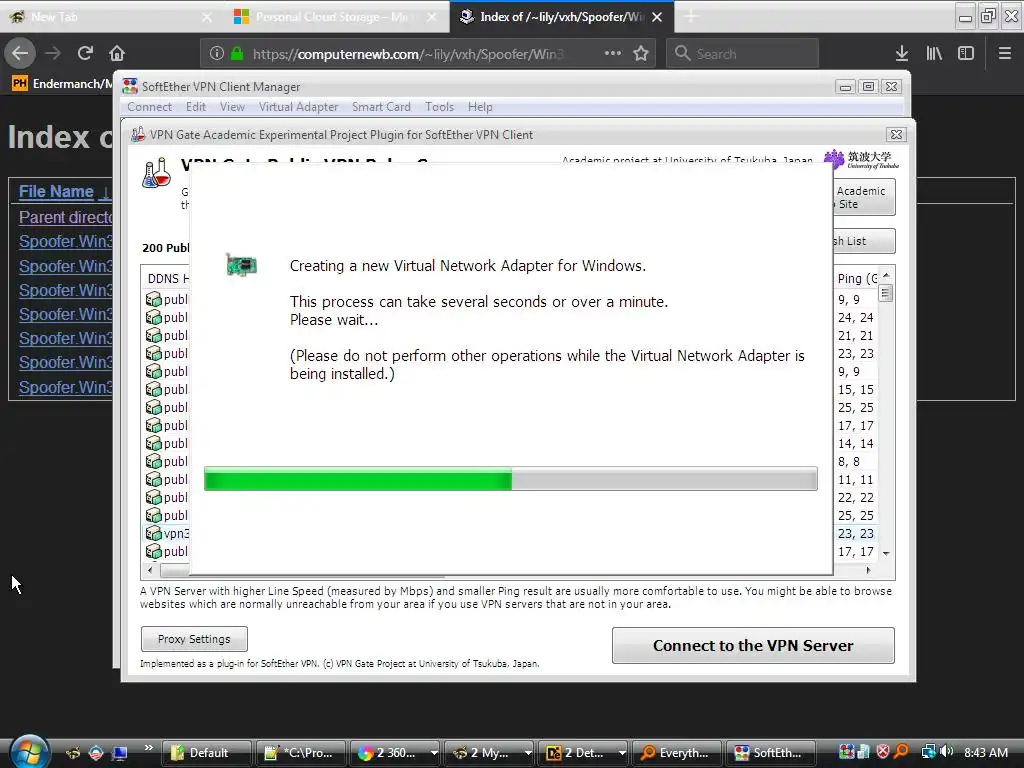The height and width of the screenshot is (768, 1024).
Task: Open the Parent directory link
Action: (65, 217)
